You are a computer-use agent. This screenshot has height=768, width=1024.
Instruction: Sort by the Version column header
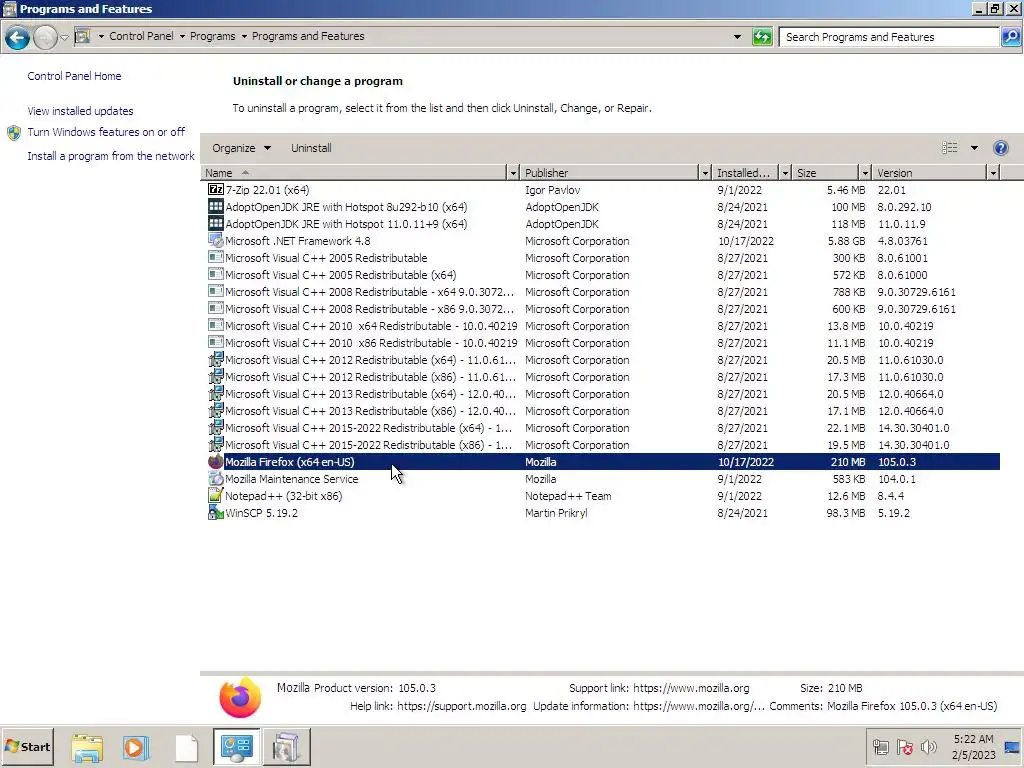930,173
